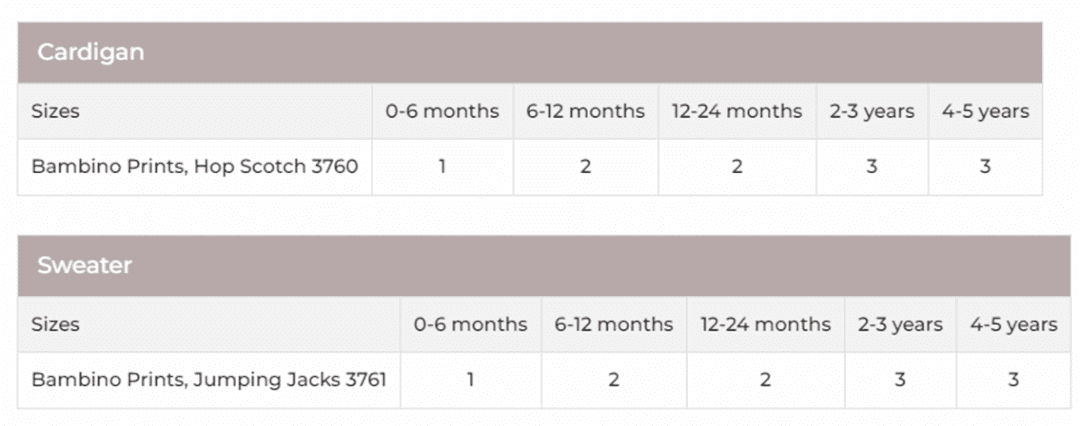Viewport: 1080px width, 426px height.
Task: Select Cardigan's 4-5 years column header
Action: (985, 111)
